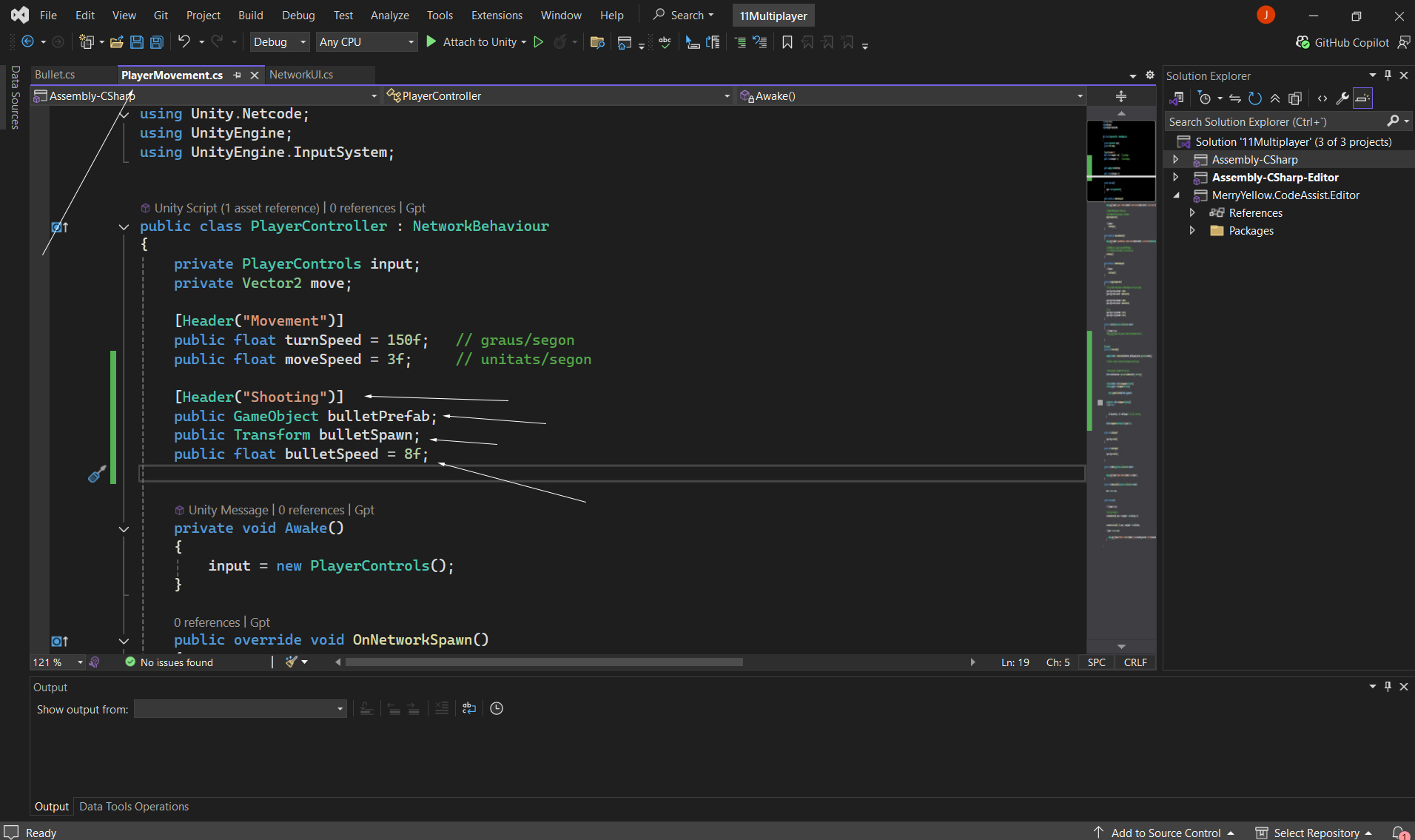Refresh the Solution Explorer with sync icon
The height and width of the screenshot is (840, 1415).
pyautogui.click(x=1254, y=98)
